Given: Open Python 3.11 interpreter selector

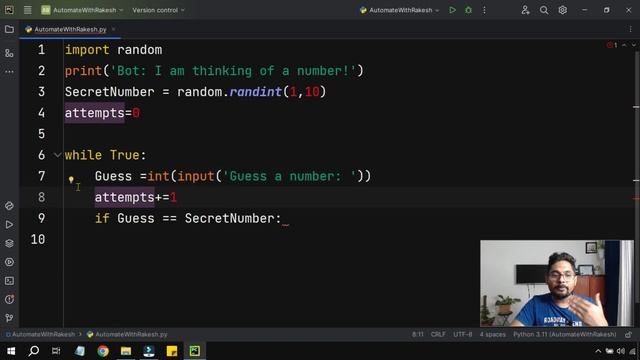Looking at the screenshot, I should point(564,334).
